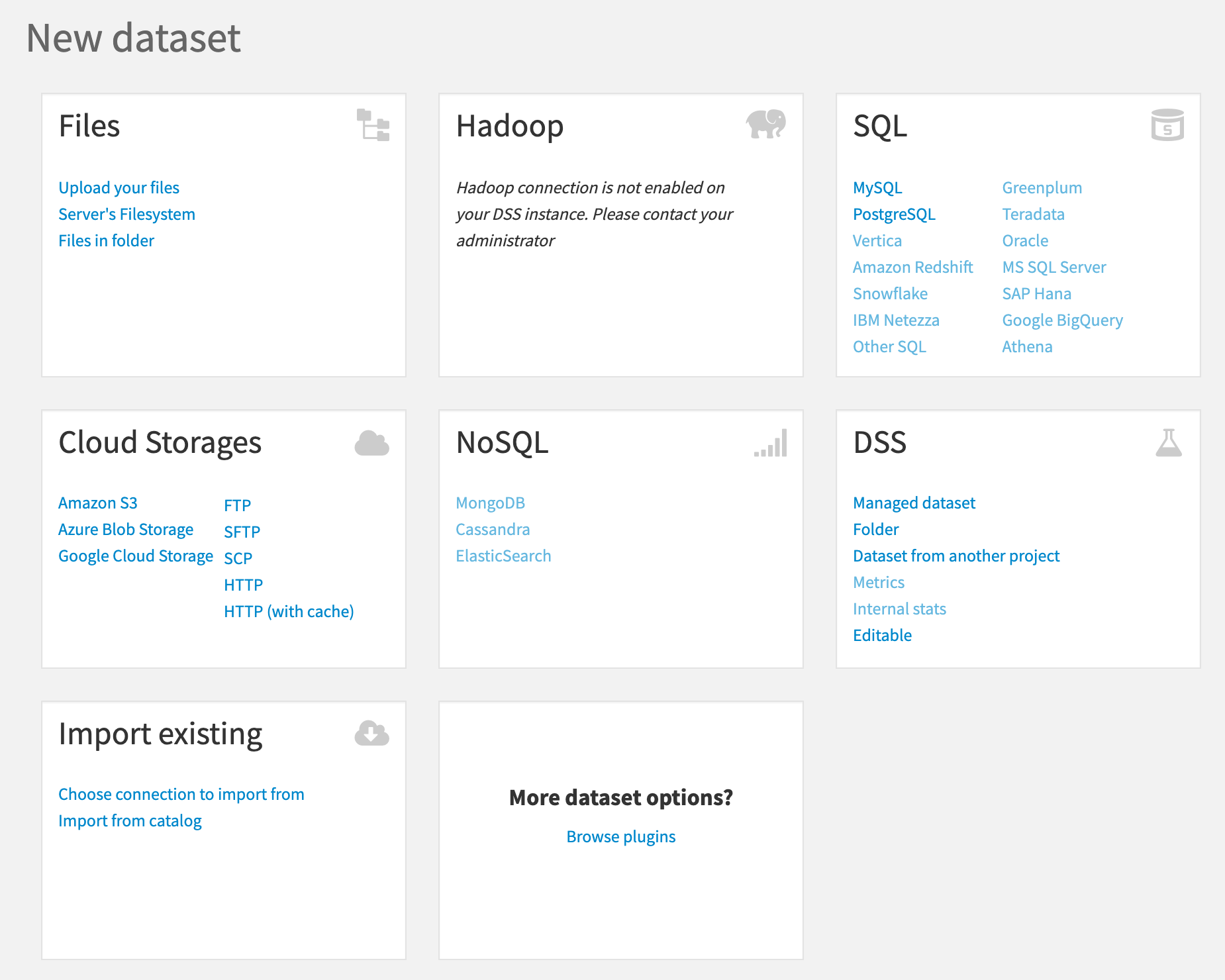Viewport: 1225px width, 980px height.
Task: Select MongoDB under NoSQL
Action: click(490, 503)
